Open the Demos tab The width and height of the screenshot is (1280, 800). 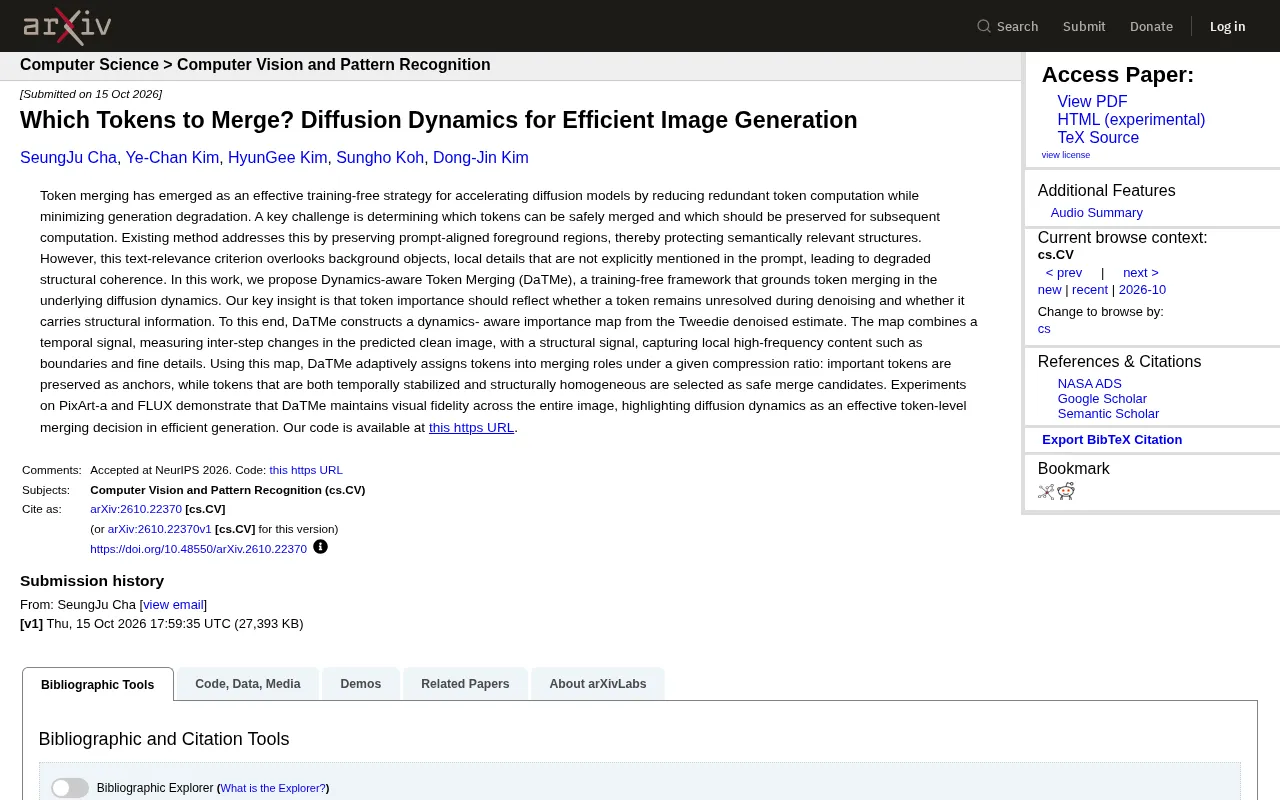tap(360, 684)
